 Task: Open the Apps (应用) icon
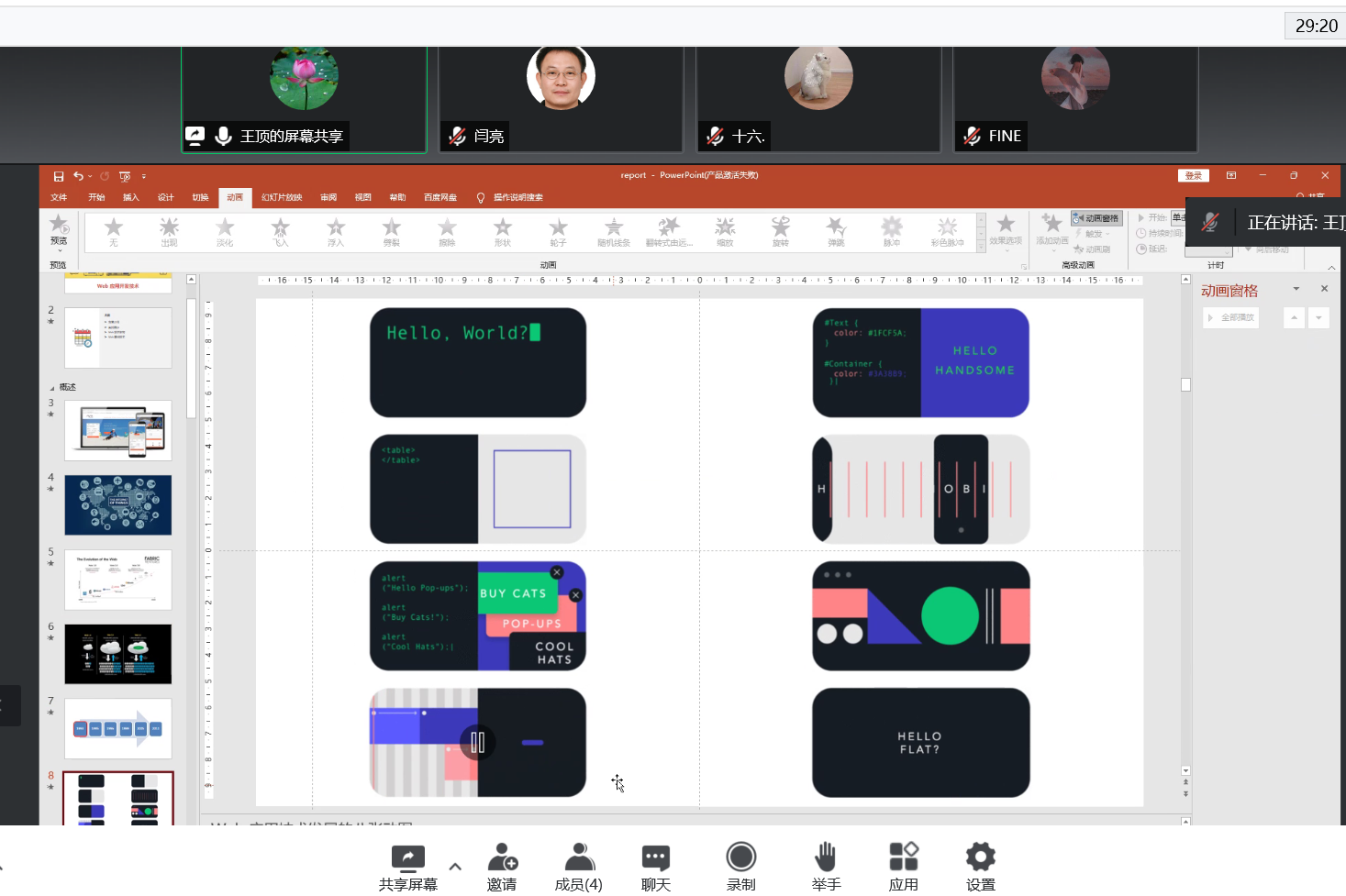[x=903, y=858]
